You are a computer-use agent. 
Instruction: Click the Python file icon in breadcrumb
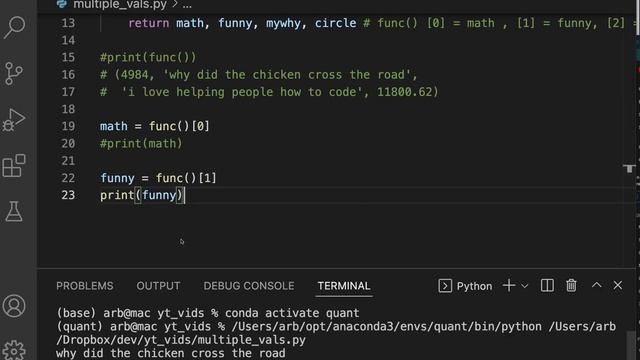tap(62, 4)
